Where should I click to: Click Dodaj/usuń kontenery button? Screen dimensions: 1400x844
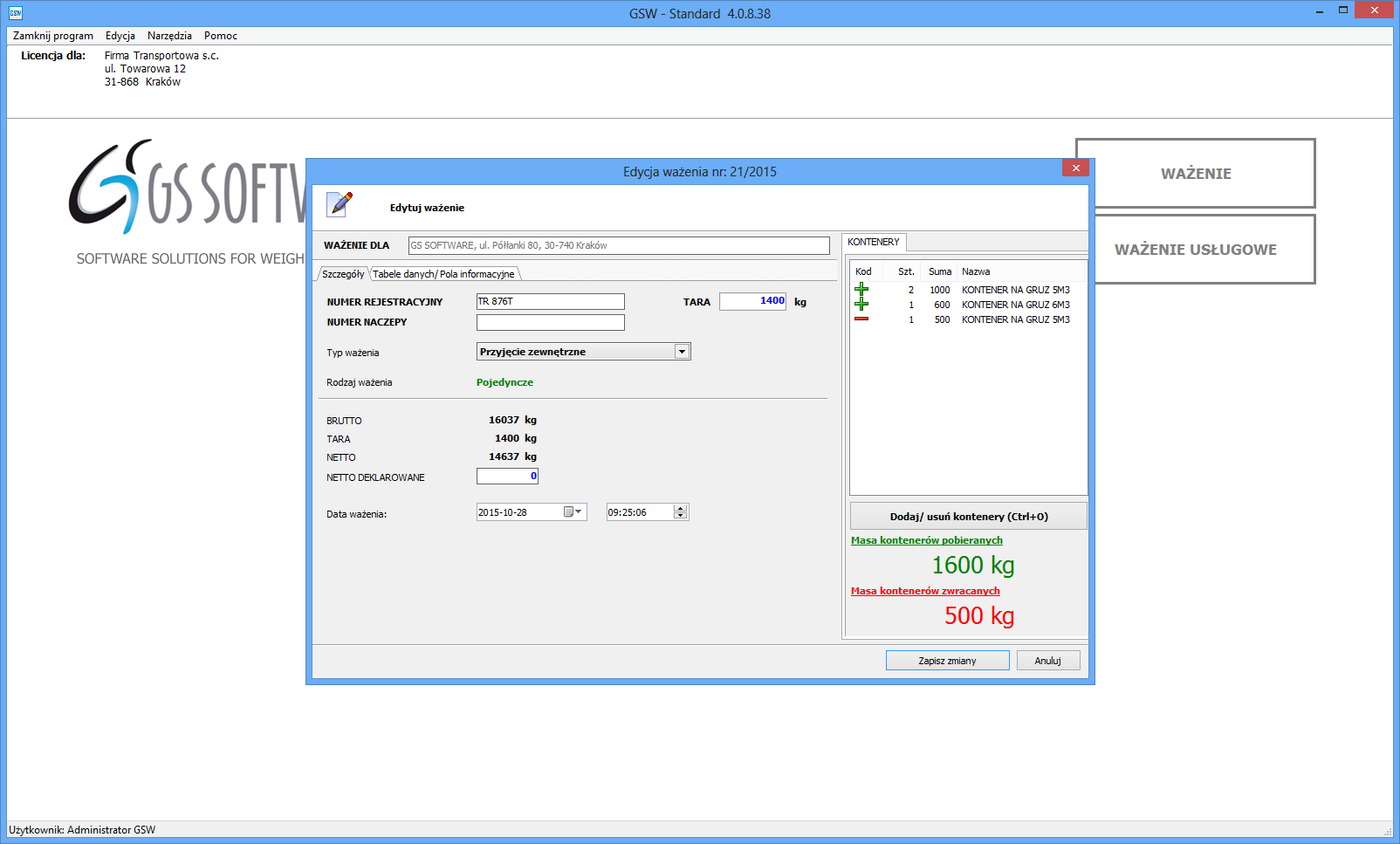[968, 517]
